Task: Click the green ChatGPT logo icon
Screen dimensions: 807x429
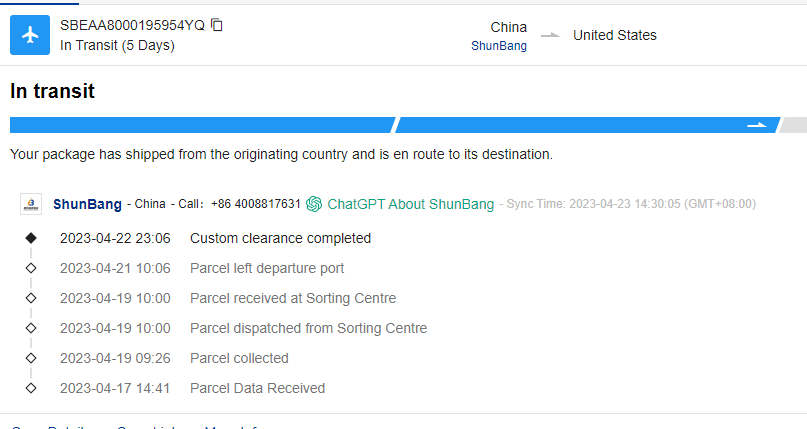Action: 314,204
